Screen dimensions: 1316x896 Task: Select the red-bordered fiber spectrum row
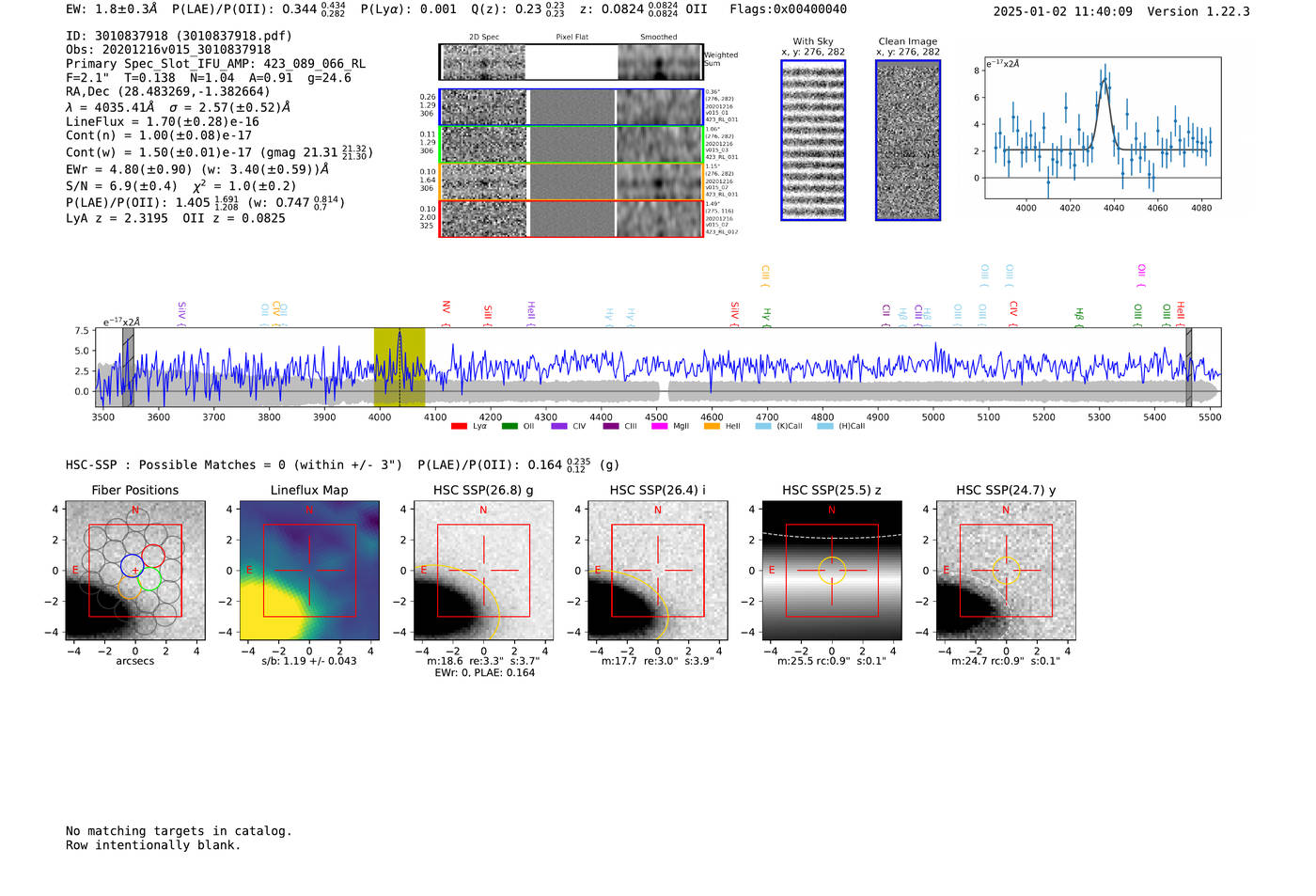[x=572, y=219]
